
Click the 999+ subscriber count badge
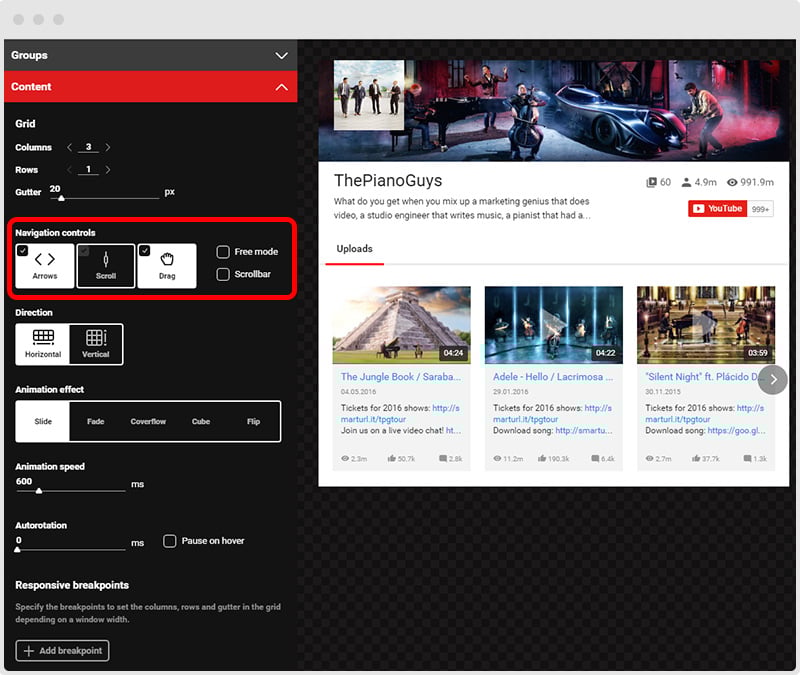click(760, 209)
